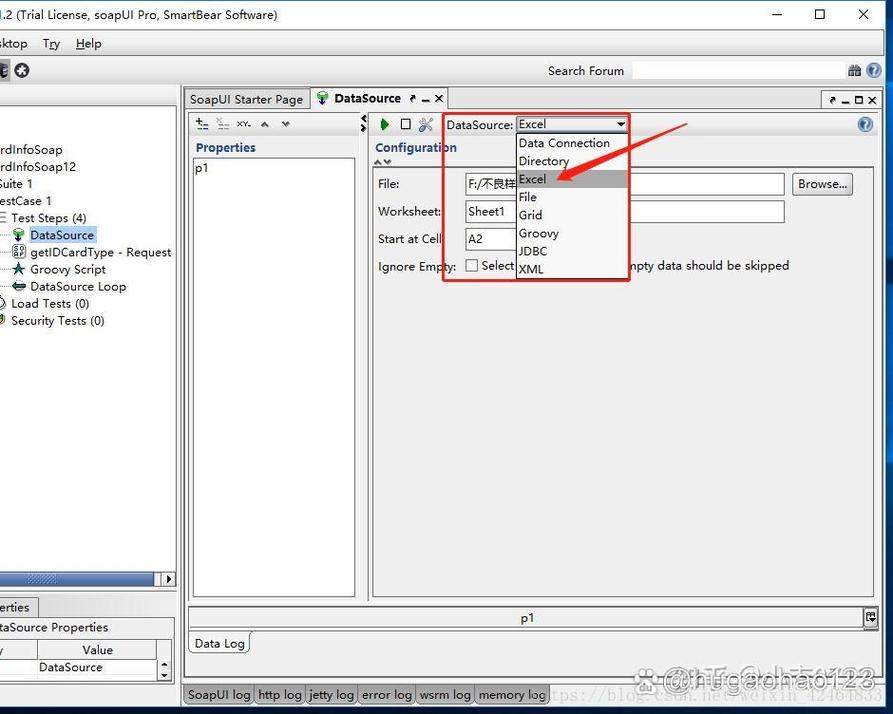
Task: Click the star icon beside Groovy Script
Action: [x=19, y=269]
